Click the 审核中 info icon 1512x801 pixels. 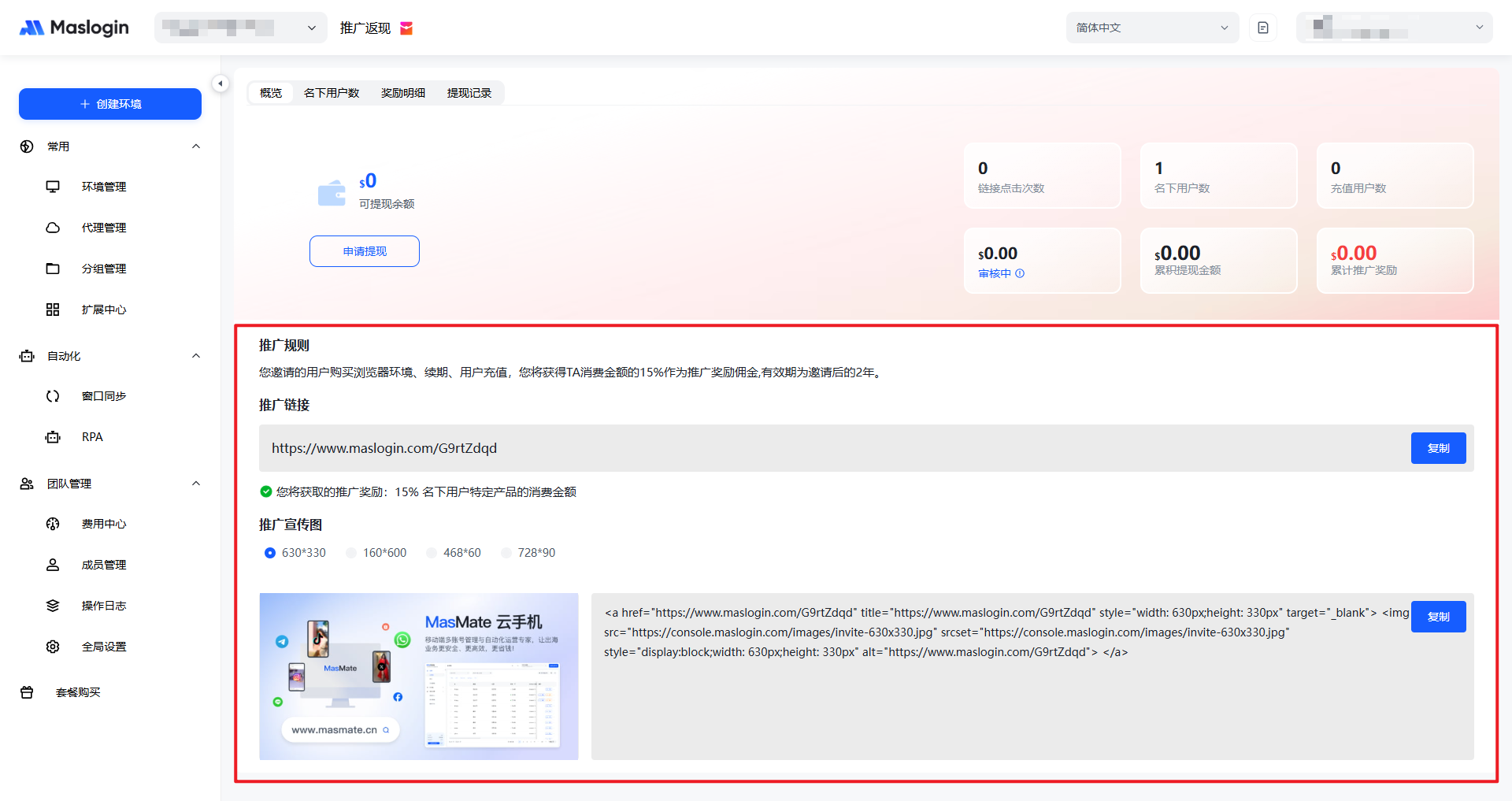[1020, 273]
